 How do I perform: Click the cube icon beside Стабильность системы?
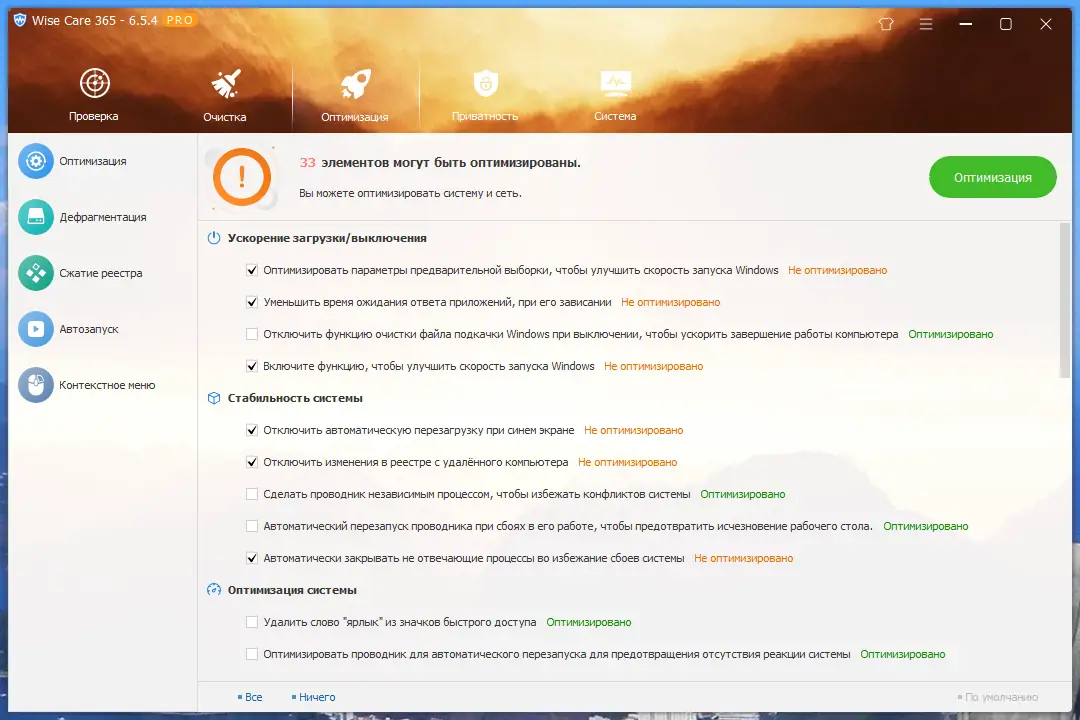(214, 398)
